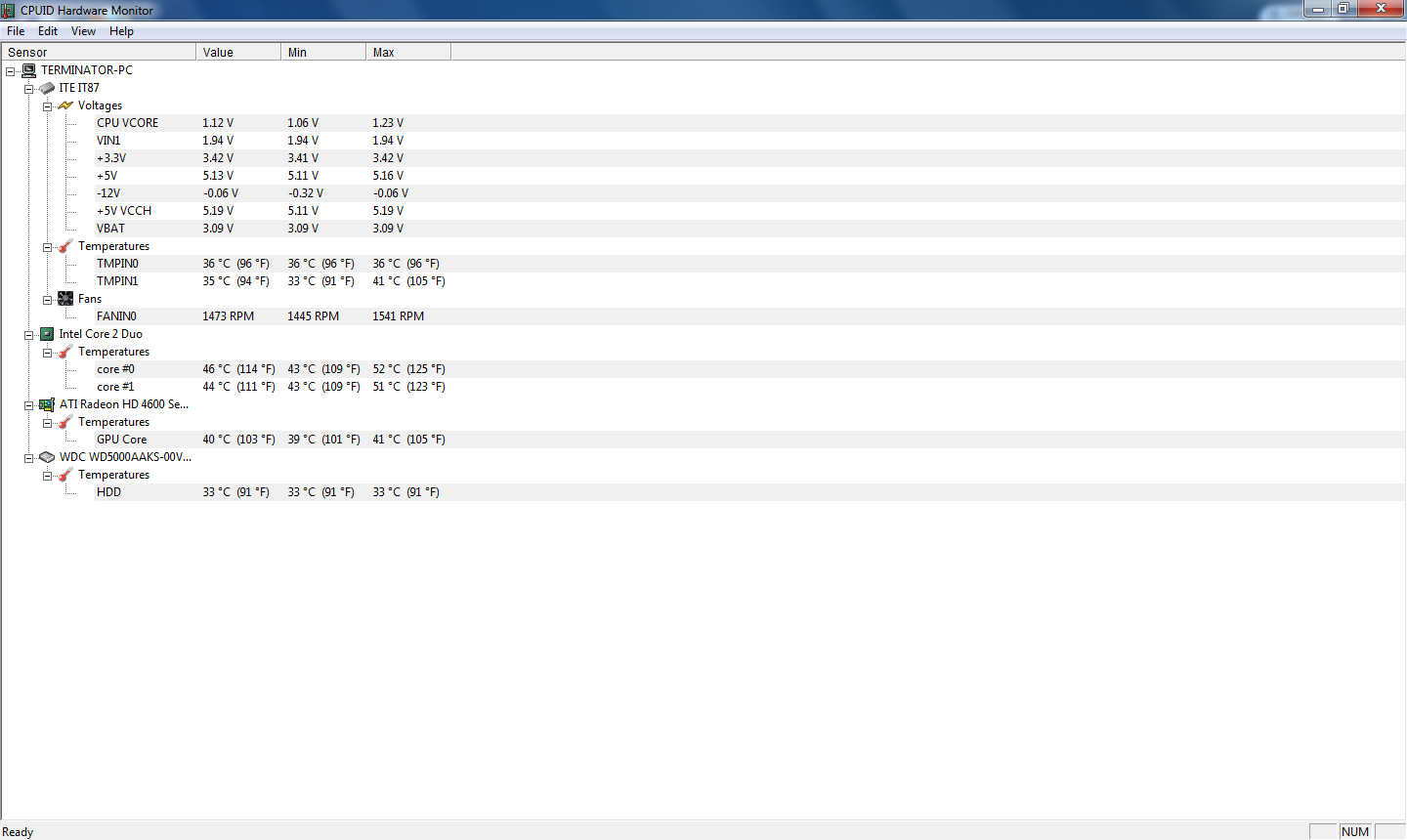Image resolution: width=1407 pixels, height=840 pixels.
Task: Click the 40 °C (103 °F) GPU Core value
Action: pos(238,440)
